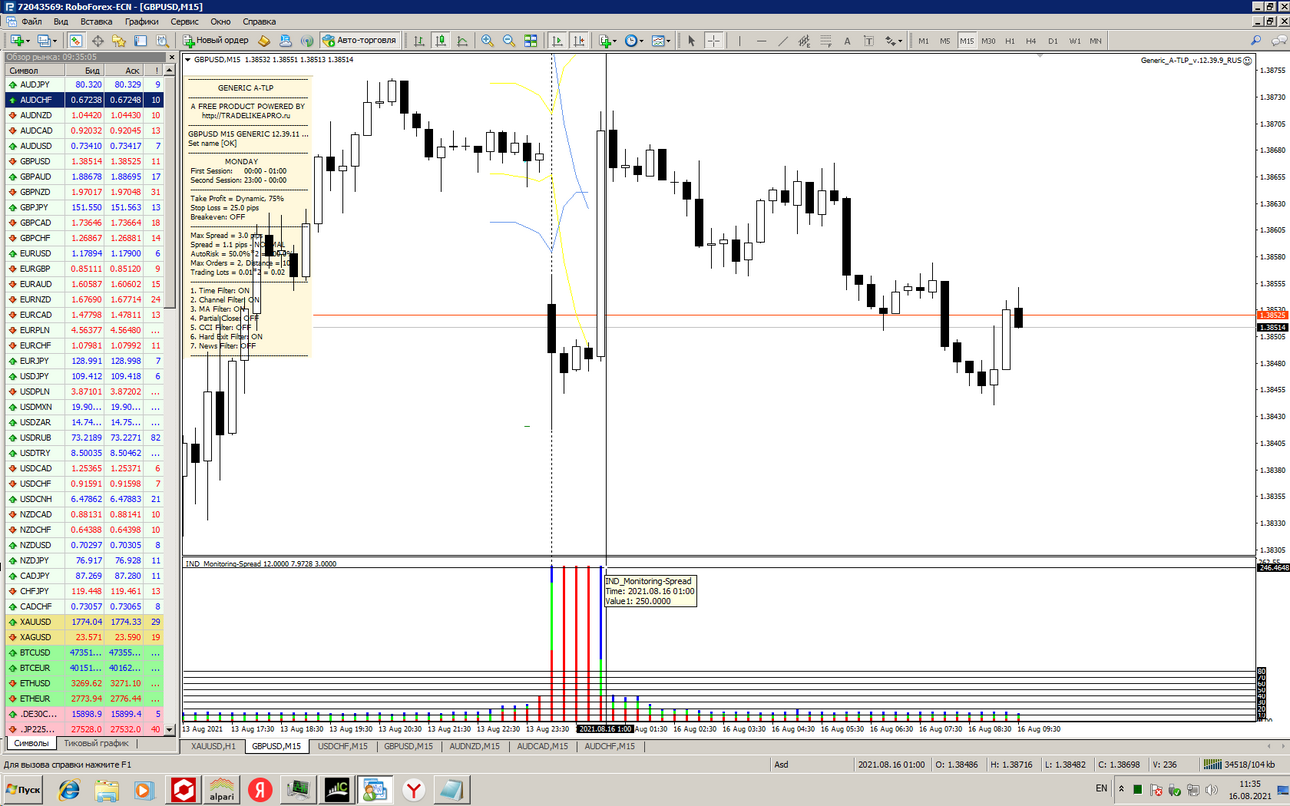
Task: Open MetaEditor from the toolbar
Action: pos(264,41)
